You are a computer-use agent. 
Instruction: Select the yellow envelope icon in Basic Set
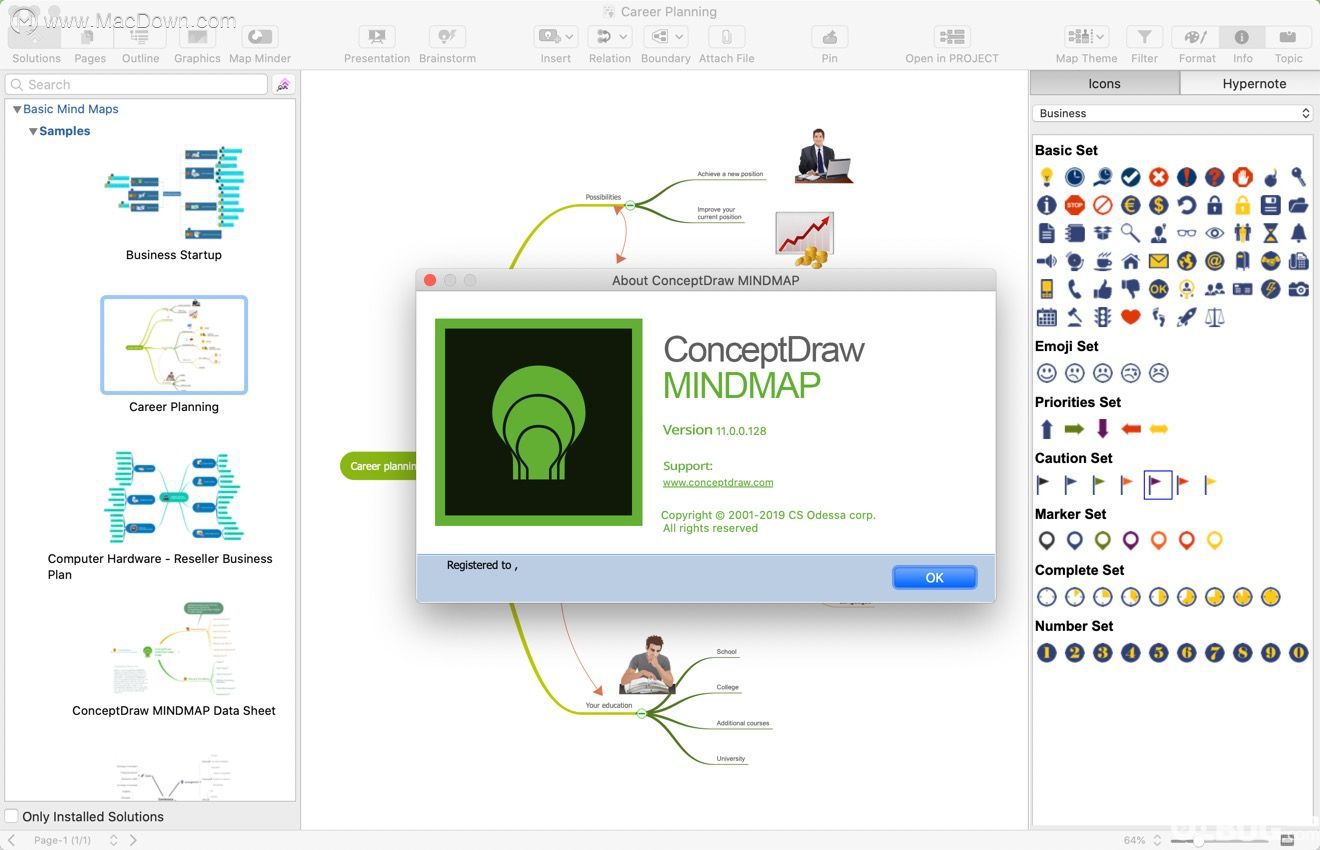[1159, 261]
